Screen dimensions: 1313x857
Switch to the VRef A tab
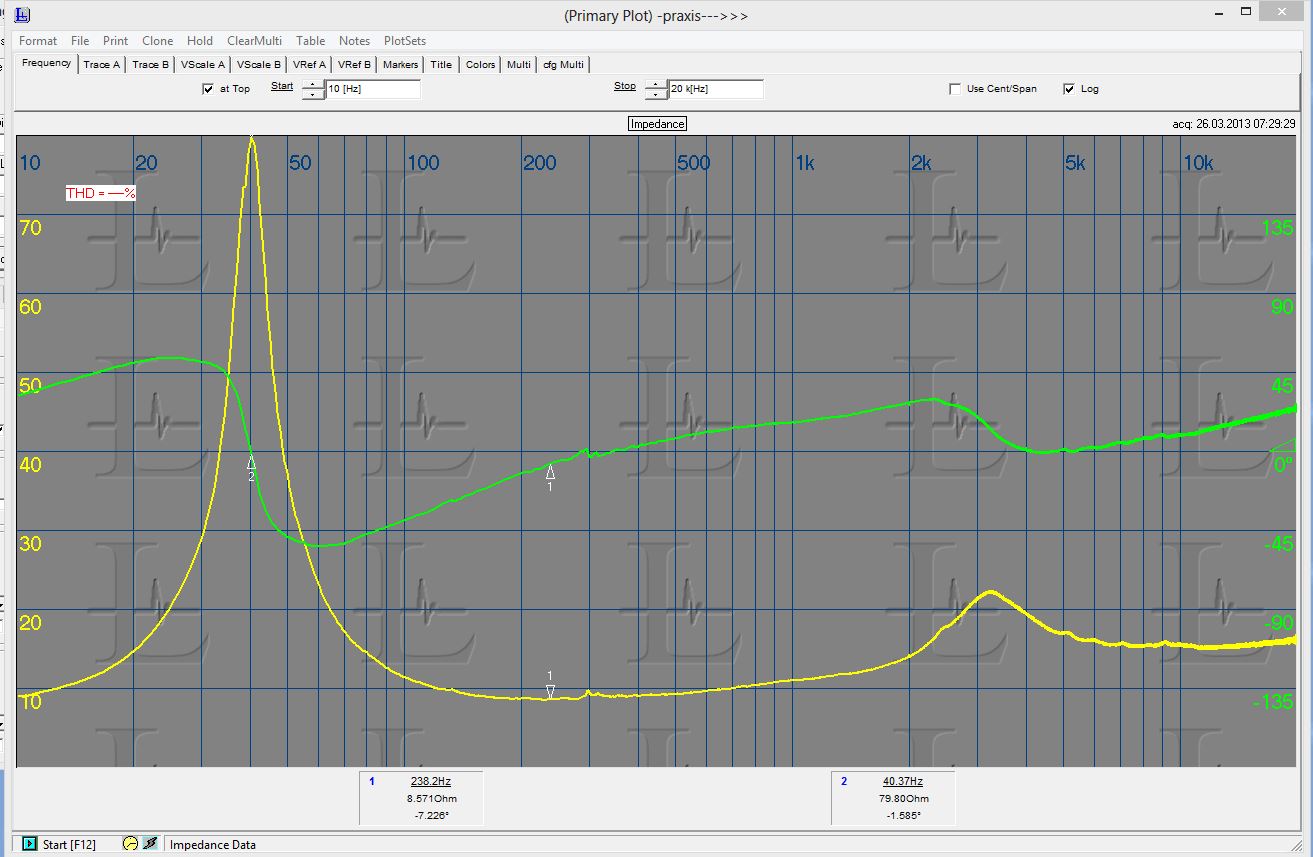tap(310, 64)
